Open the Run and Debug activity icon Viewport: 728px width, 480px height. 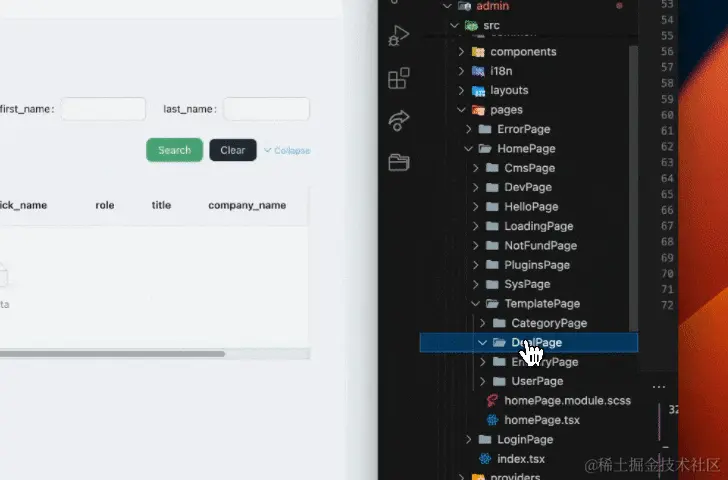tap(398, 36)
